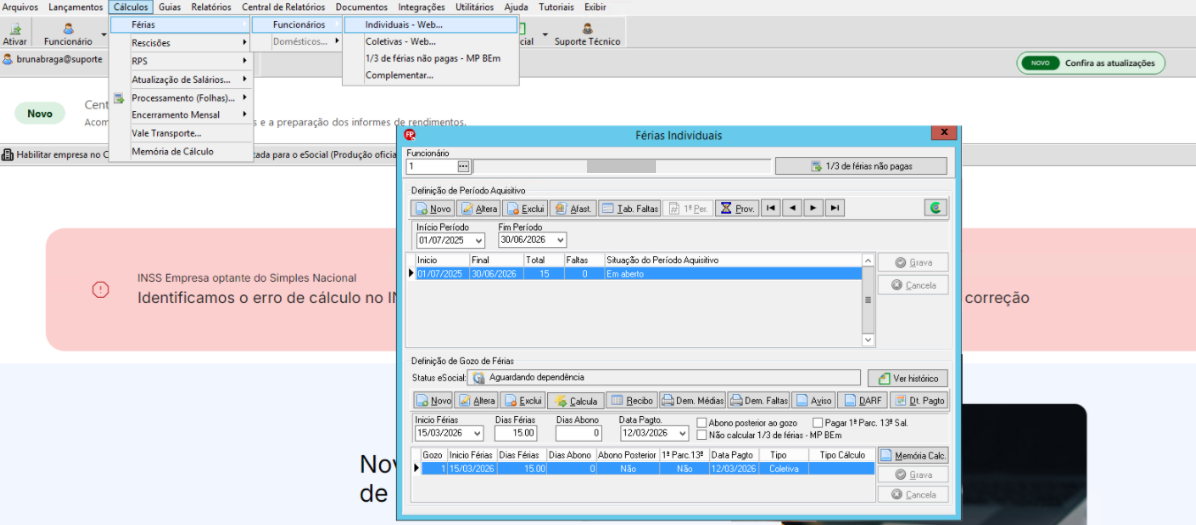Viewport: 1196px width, 525px height.
Task: Print Dem. Faltas report
Action: click(x=758, y=401)
